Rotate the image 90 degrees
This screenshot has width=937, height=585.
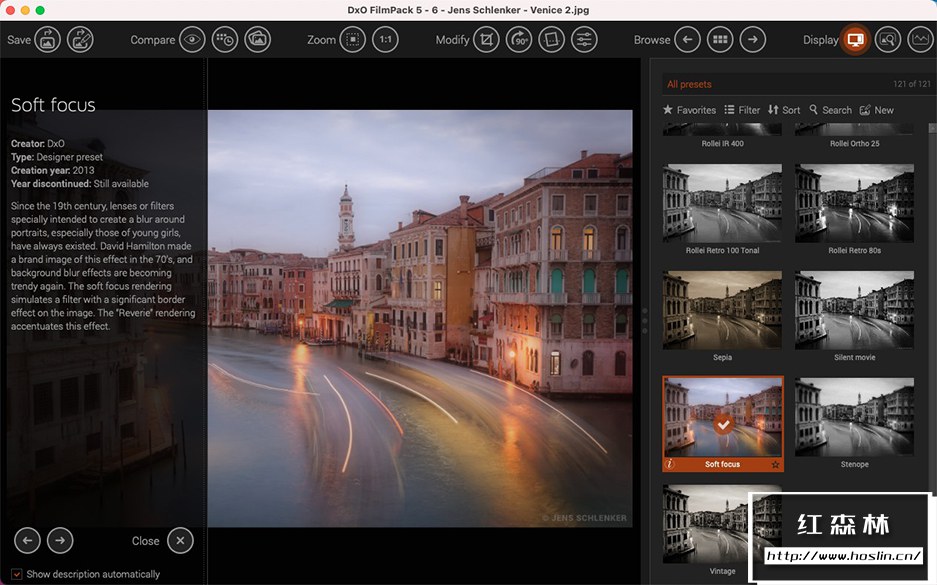(x=519, y=40)
